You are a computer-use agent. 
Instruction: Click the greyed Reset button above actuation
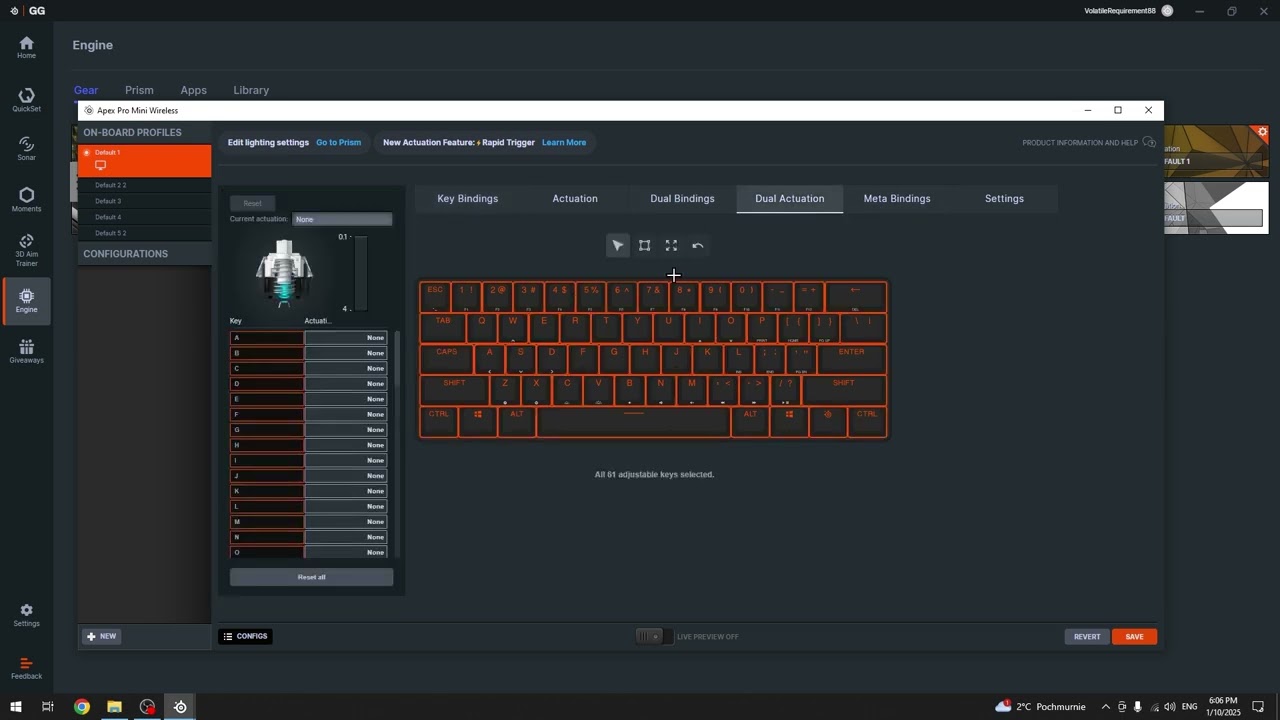pos(252,203)
